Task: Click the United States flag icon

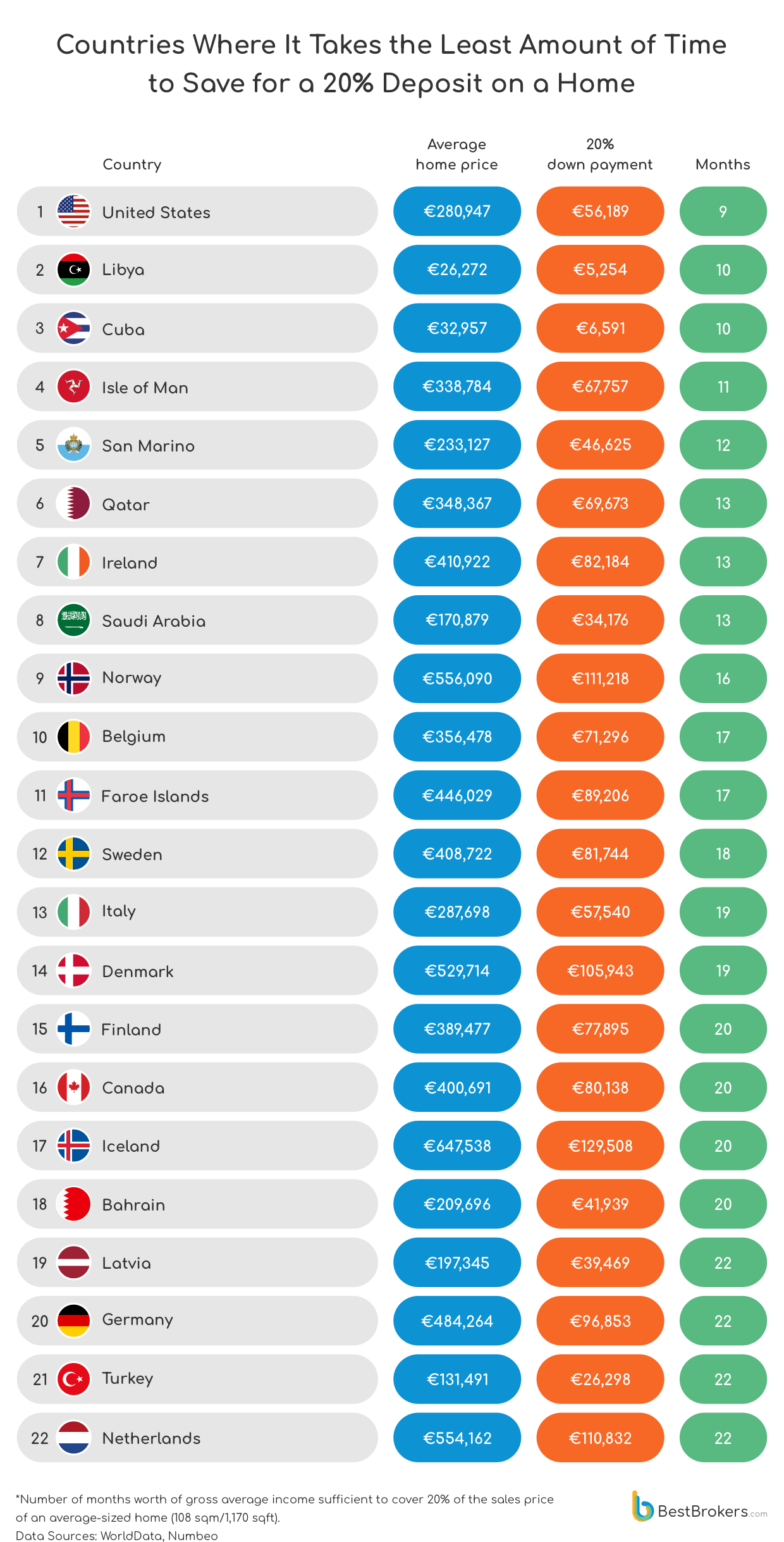Action: point(73,211)
